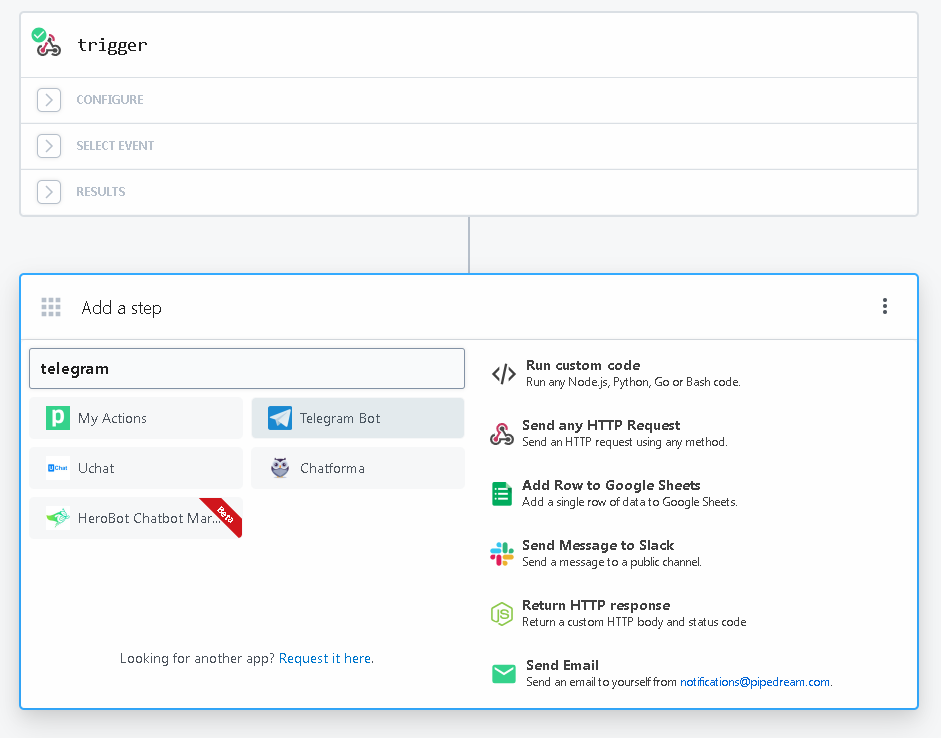Screen dimensions: 941x738
Task: Select the Uchat app tile
Action: point(136,468)
